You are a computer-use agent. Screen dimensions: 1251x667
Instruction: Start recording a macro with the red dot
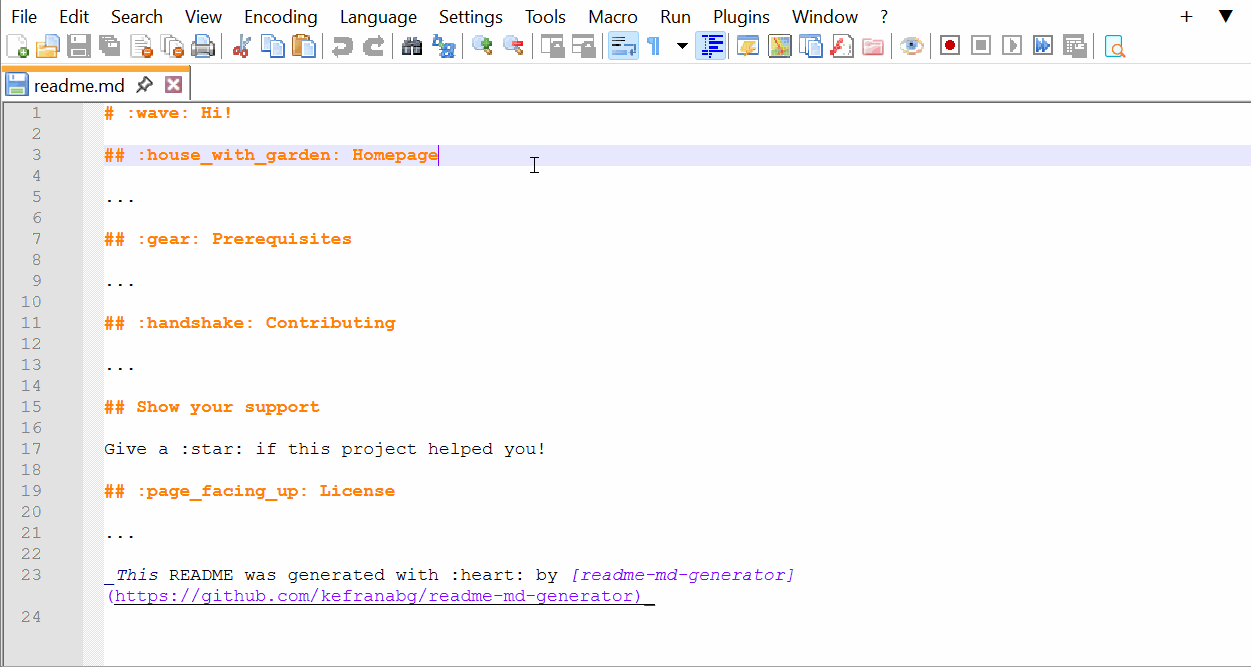point(950,45)
